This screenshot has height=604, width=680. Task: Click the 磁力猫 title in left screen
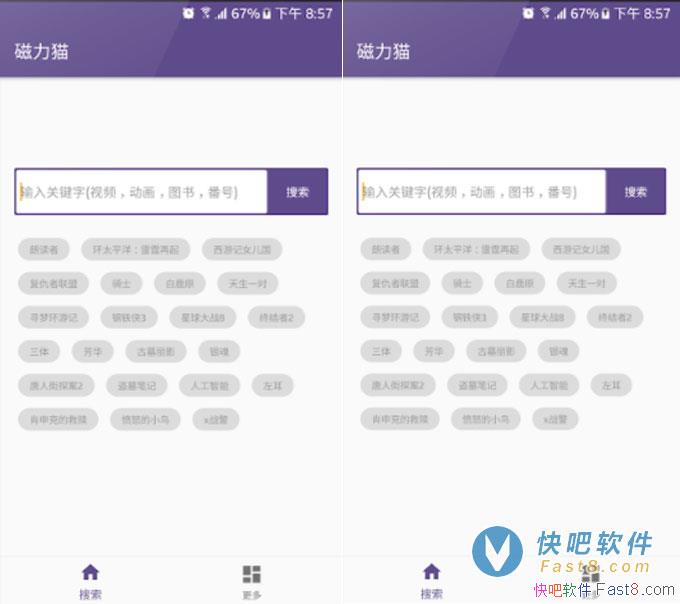[x=41, y=51]
